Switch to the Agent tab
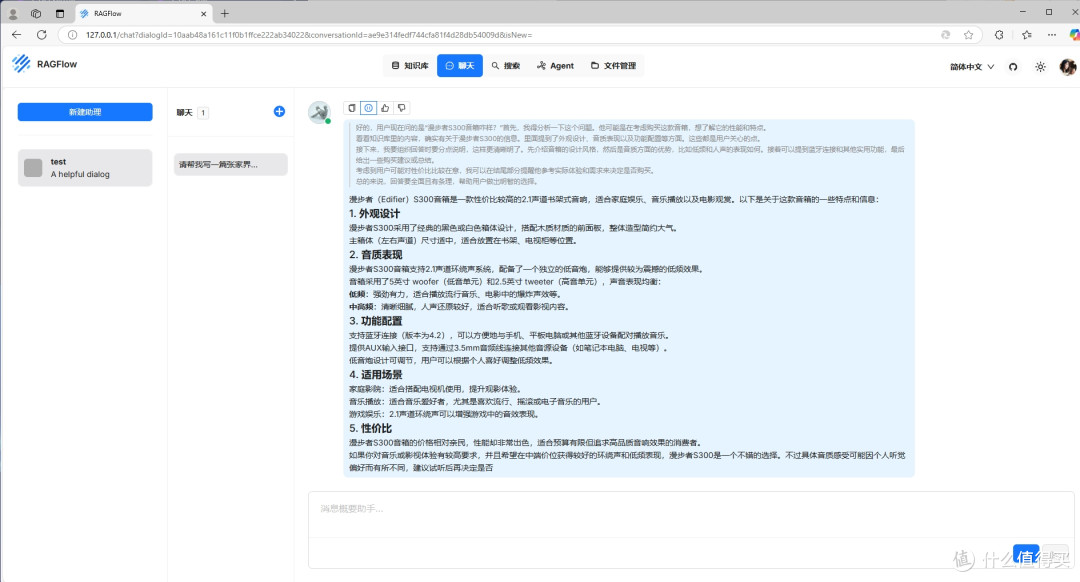 [x=555, y=65]
